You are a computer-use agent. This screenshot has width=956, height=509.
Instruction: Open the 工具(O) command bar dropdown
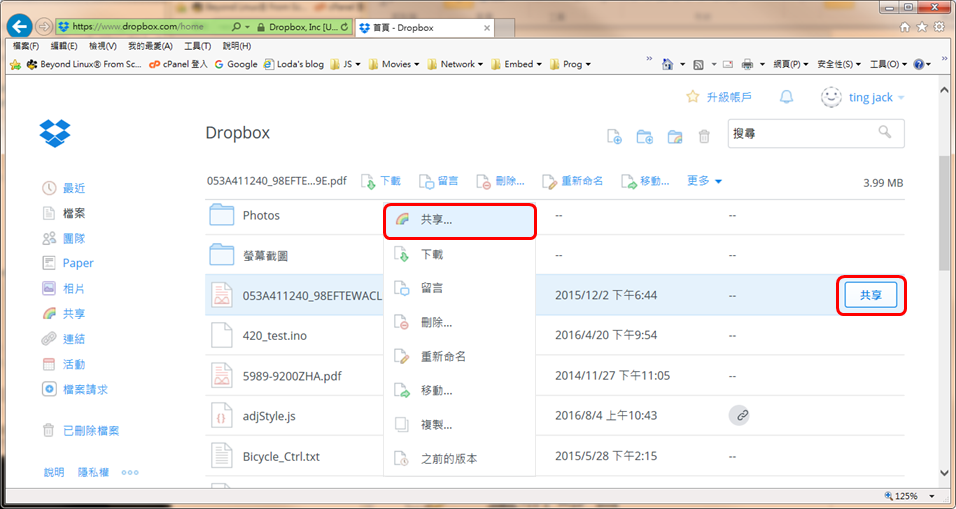(888, 64)
